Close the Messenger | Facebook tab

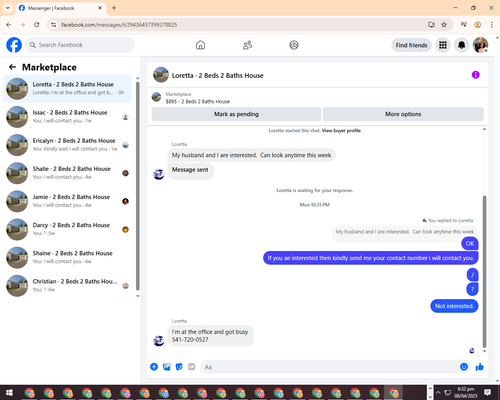click(x=100, y=8)
